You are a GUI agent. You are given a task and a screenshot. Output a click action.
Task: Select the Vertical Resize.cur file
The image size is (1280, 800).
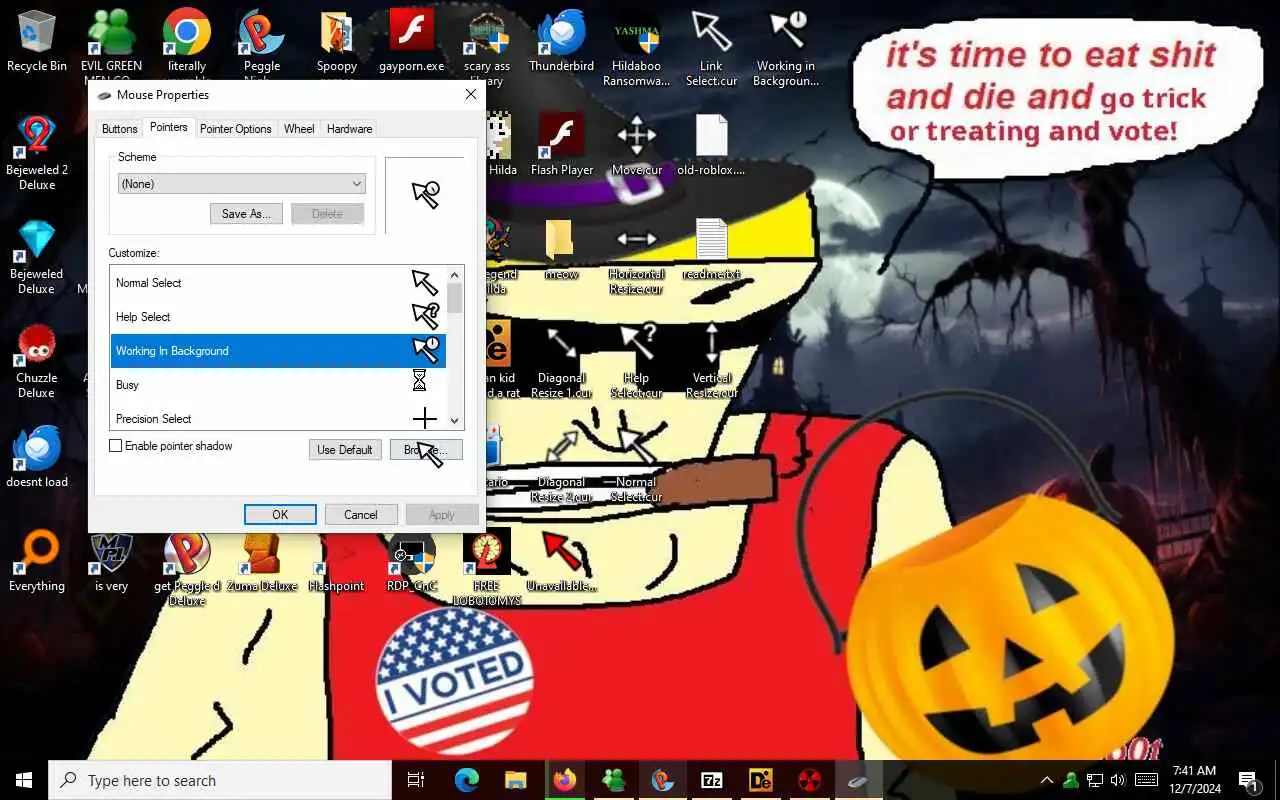click(x=711, y=360)
